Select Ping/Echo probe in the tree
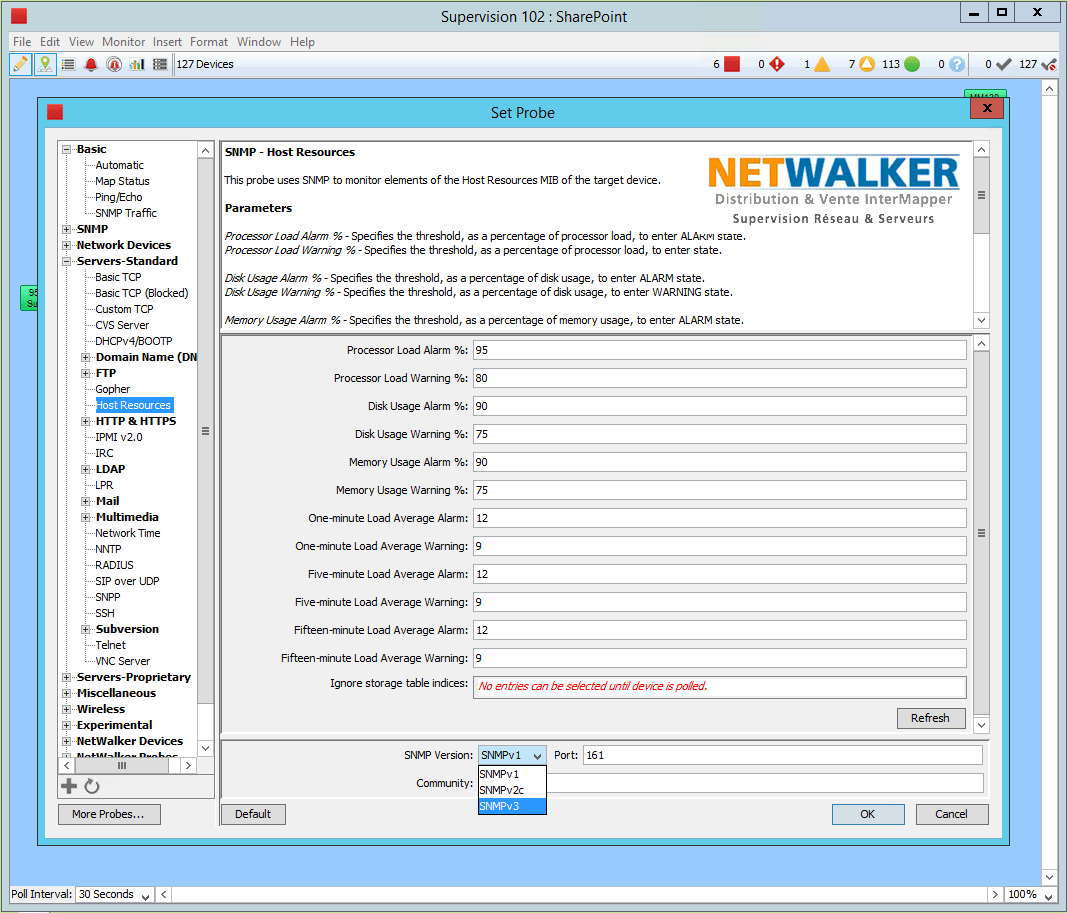 pyautogui.click(x=119, y=197)
